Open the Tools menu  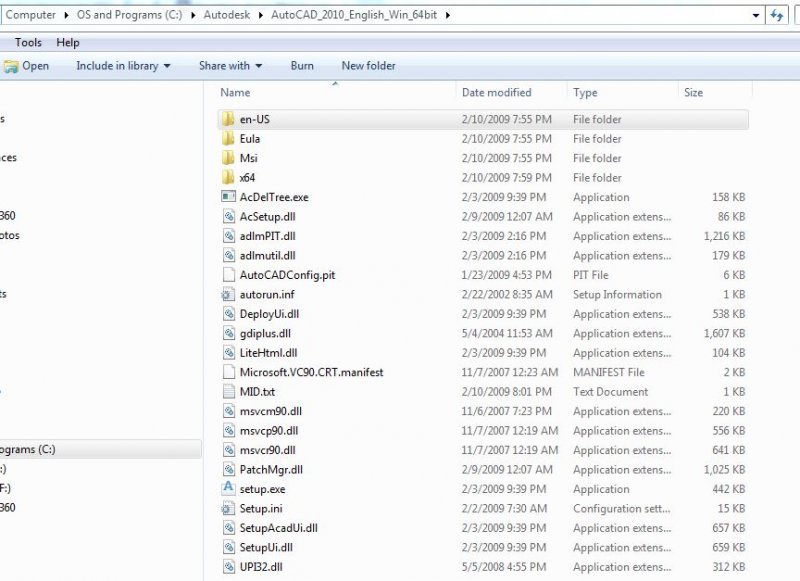[x=28, y=43]
